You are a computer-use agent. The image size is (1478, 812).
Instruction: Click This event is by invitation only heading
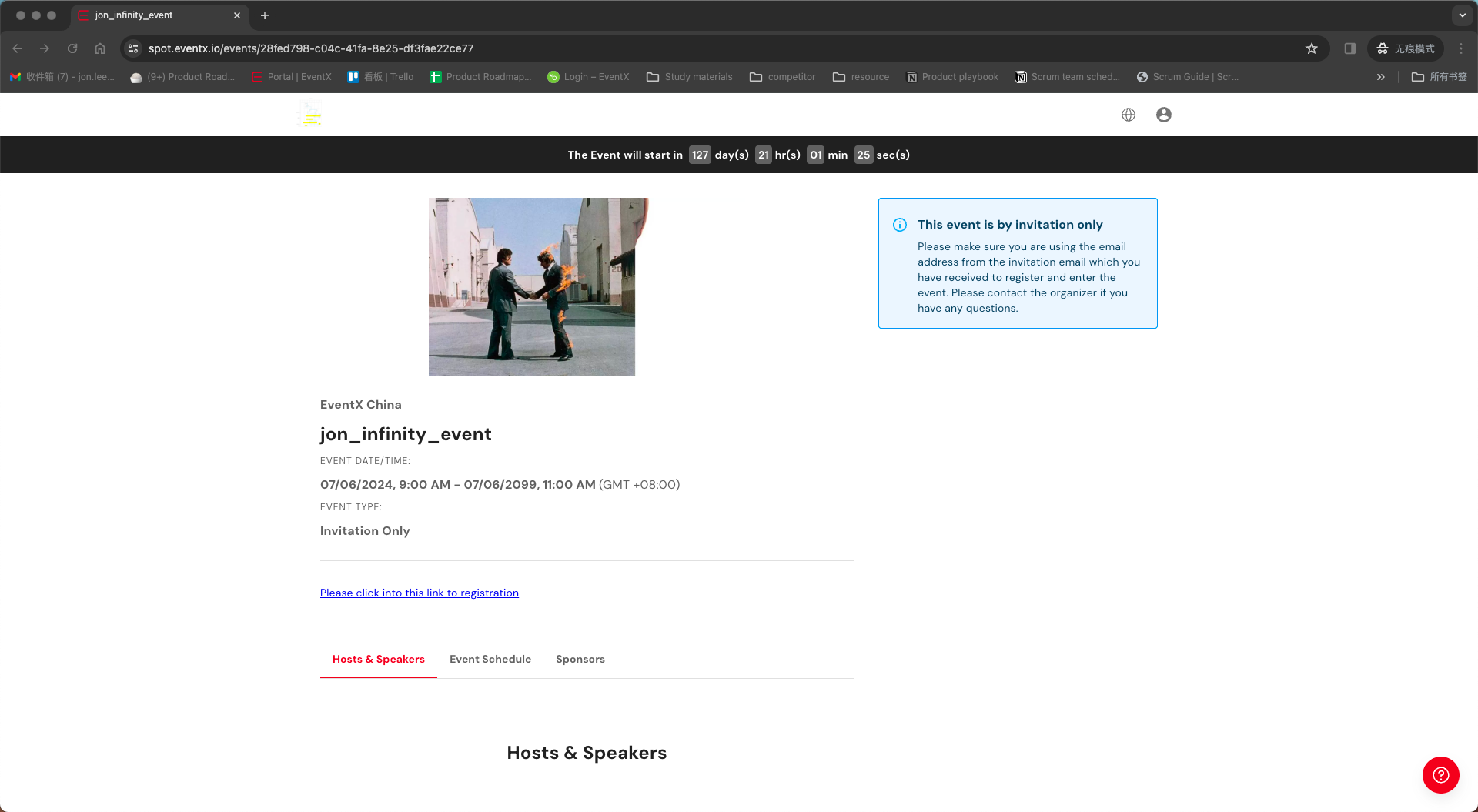(1010, 225)
